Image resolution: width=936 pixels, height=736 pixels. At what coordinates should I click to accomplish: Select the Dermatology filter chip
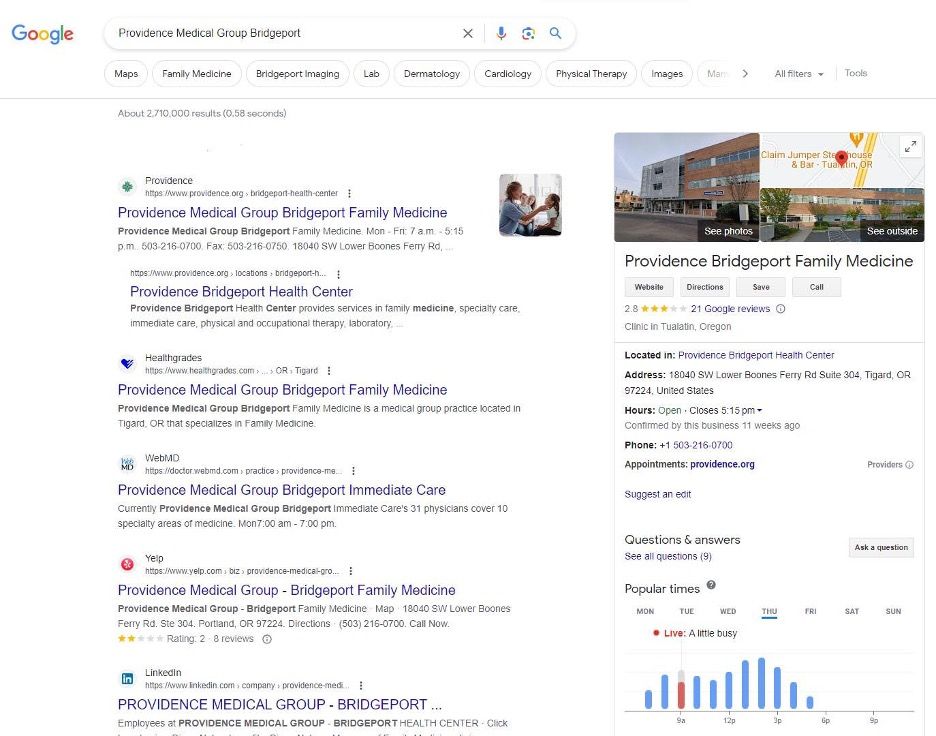point(432,74)
